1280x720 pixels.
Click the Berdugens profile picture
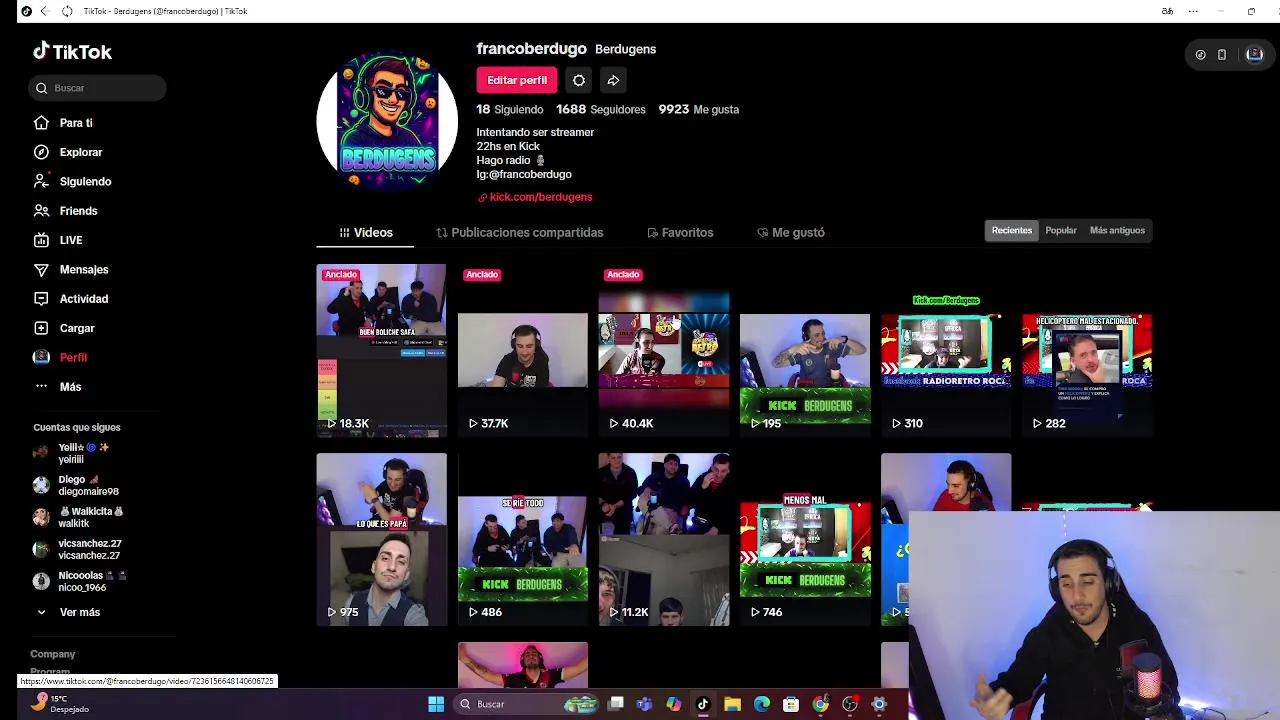pyautogui.click(x=387, y=119)
